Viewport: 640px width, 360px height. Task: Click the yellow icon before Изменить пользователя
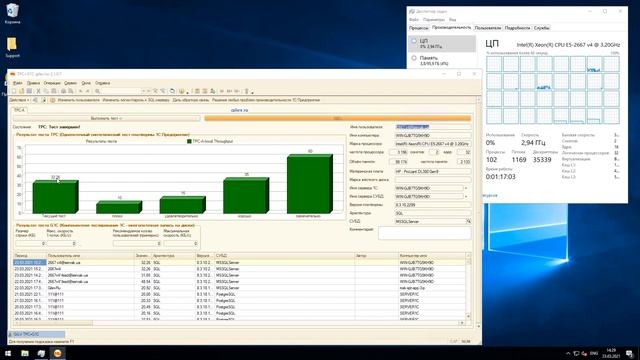coord(52,100)
